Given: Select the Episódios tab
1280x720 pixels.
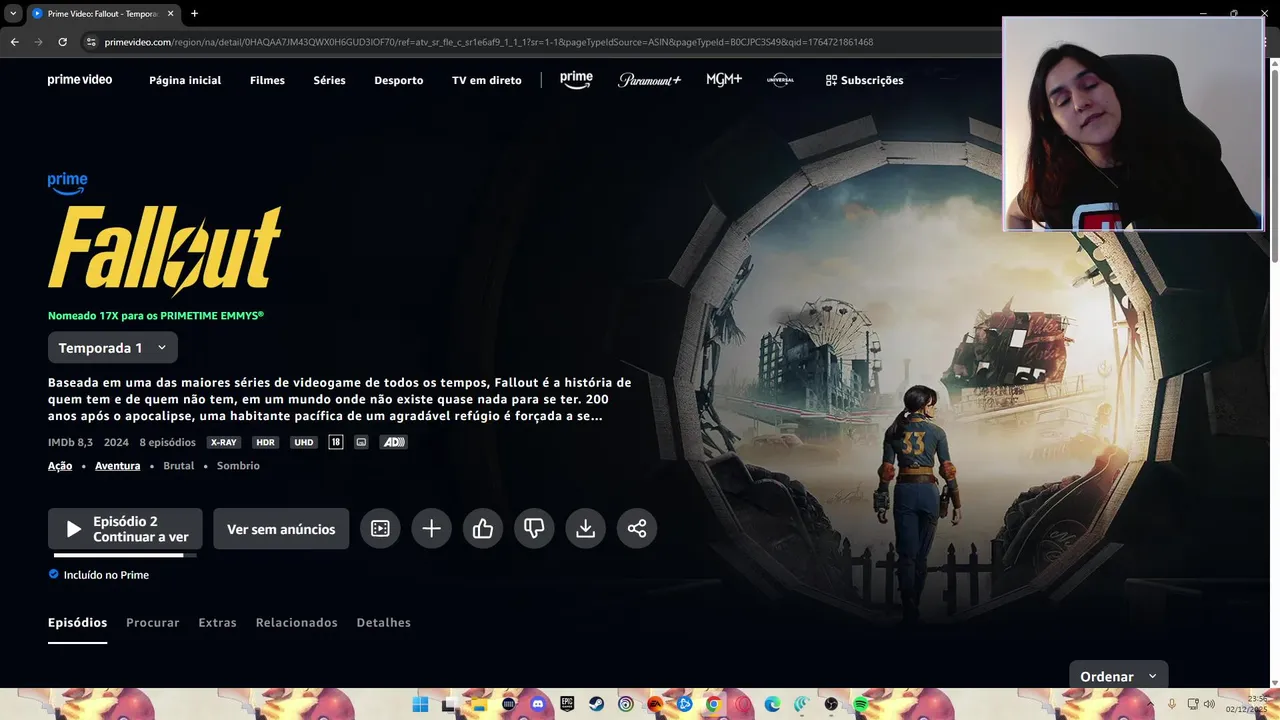Looking at the screenshot, I should (x=77, y=622).
